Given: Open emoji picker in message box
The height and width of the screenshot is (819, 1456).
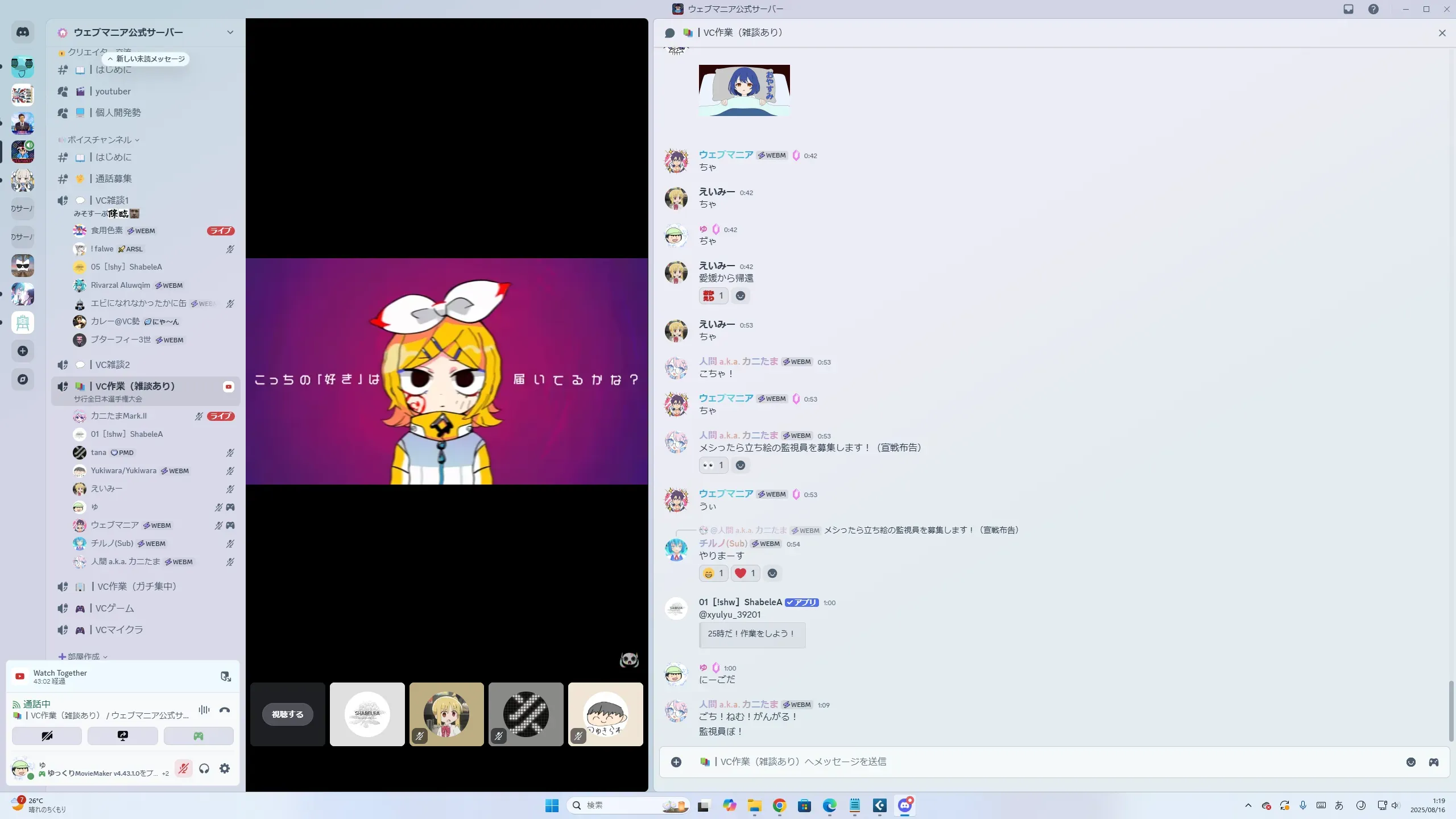Looking at the screenshot, I should pyautogui.click(x=1411, y=762).
